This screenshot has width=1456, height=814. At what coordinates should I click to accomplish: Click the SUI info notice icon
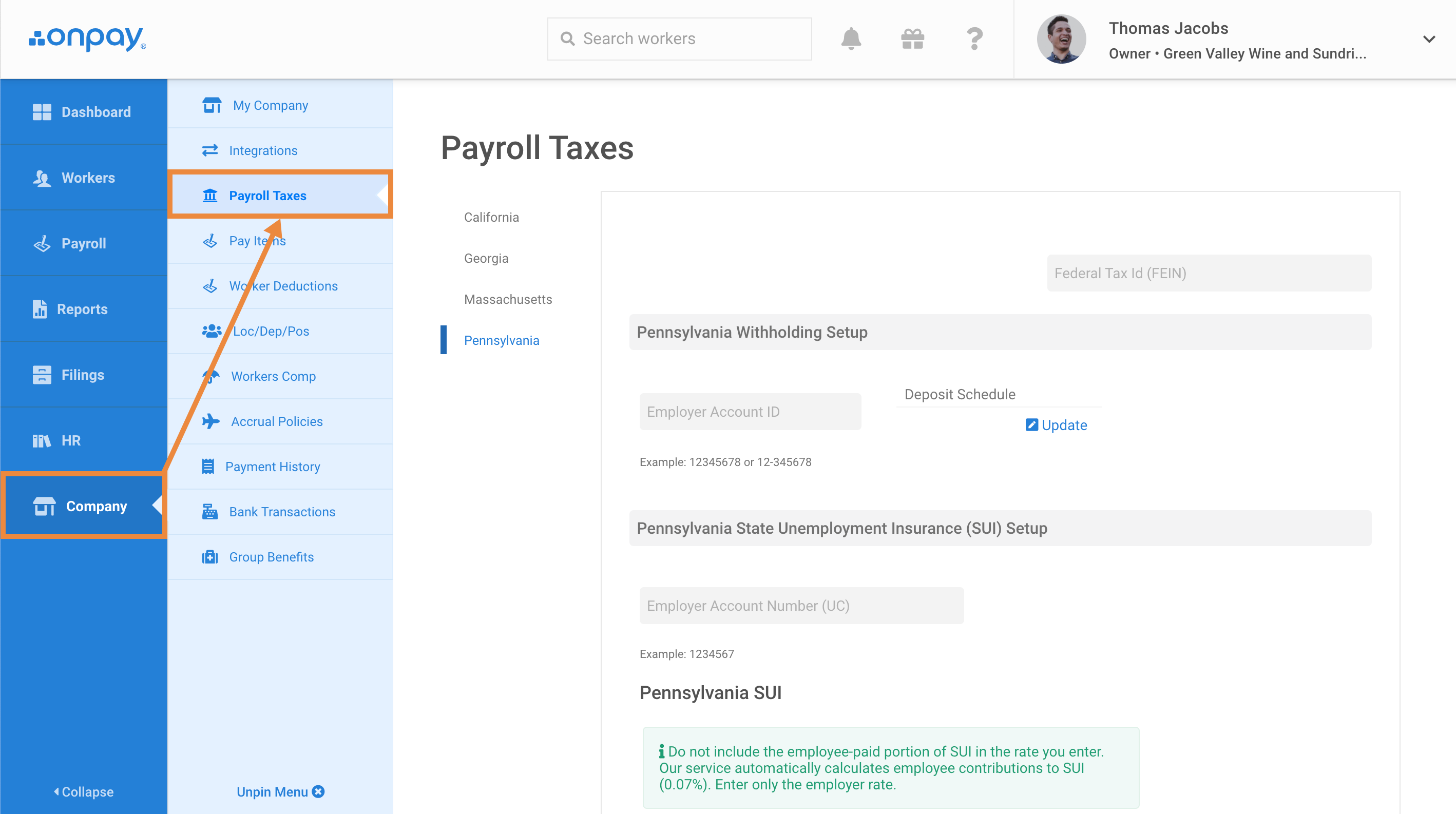tap(661, 751)
